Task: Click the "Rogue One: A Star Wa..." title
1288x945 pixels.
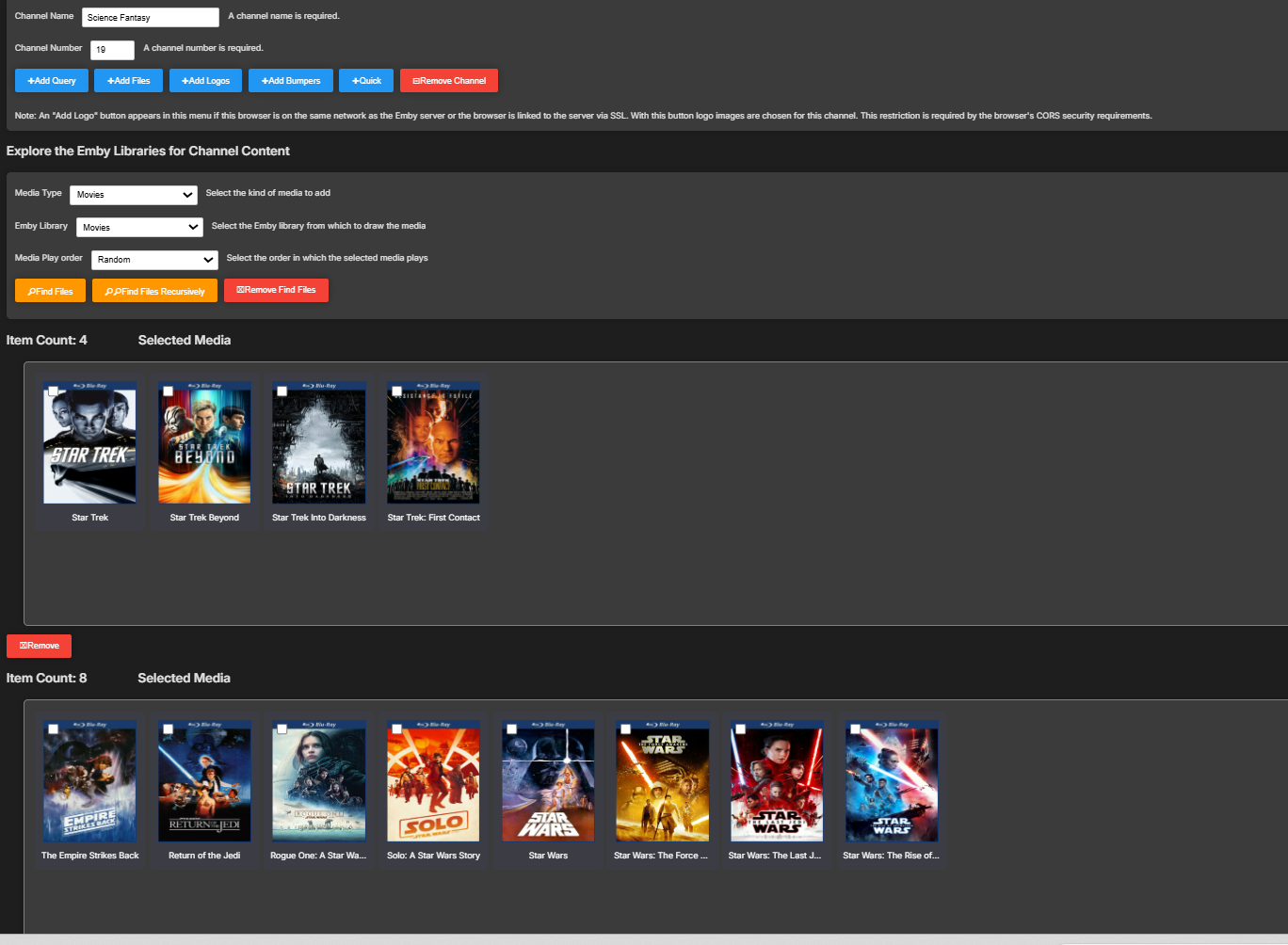Action: coord(318,856)
